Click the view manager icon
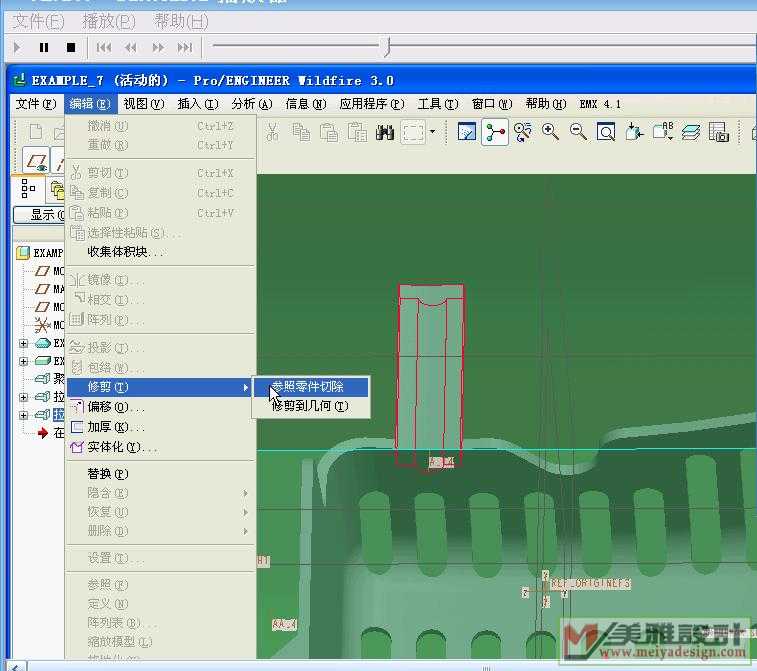Screen dimensions: 757x671 pos(719,132)
